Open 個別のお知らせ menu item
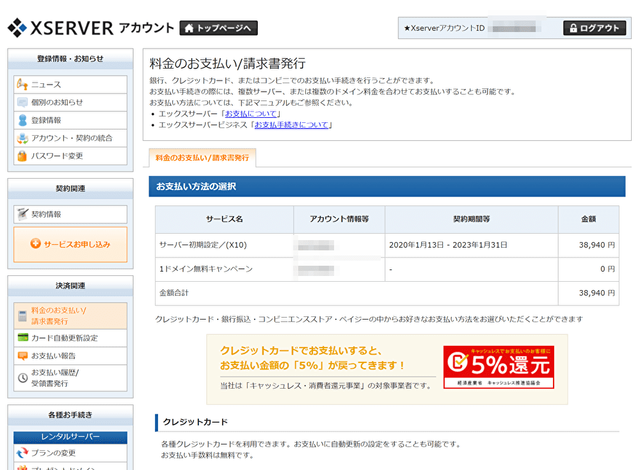640x470 pixels. point(70,102)
